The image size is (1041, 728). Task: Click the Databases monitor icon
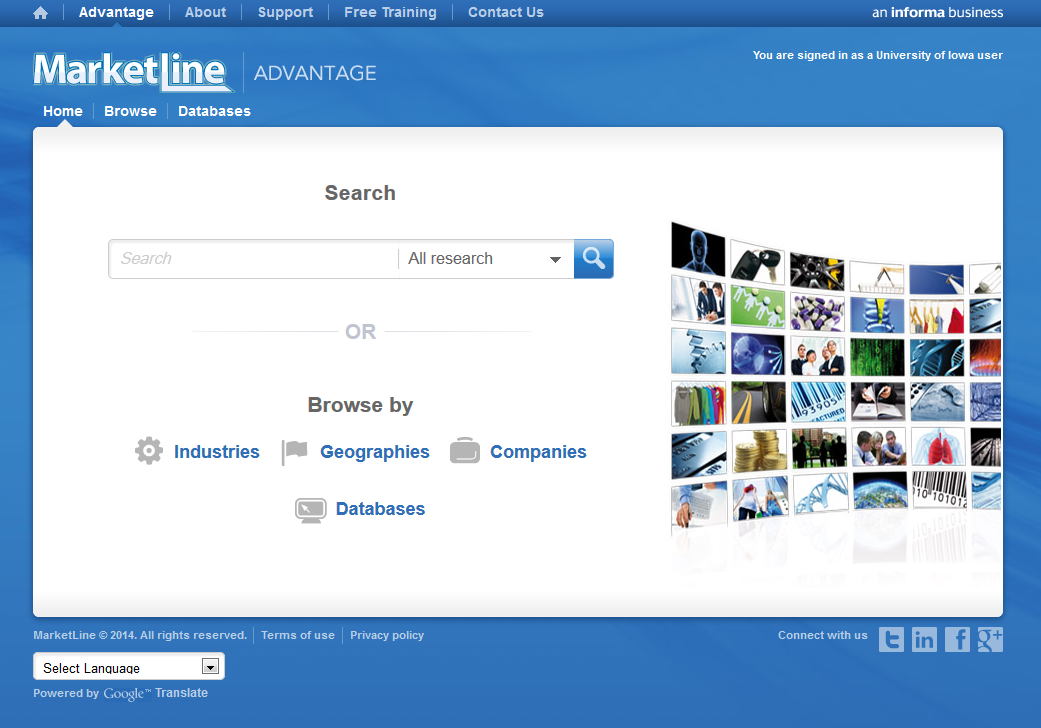point(311,509)
